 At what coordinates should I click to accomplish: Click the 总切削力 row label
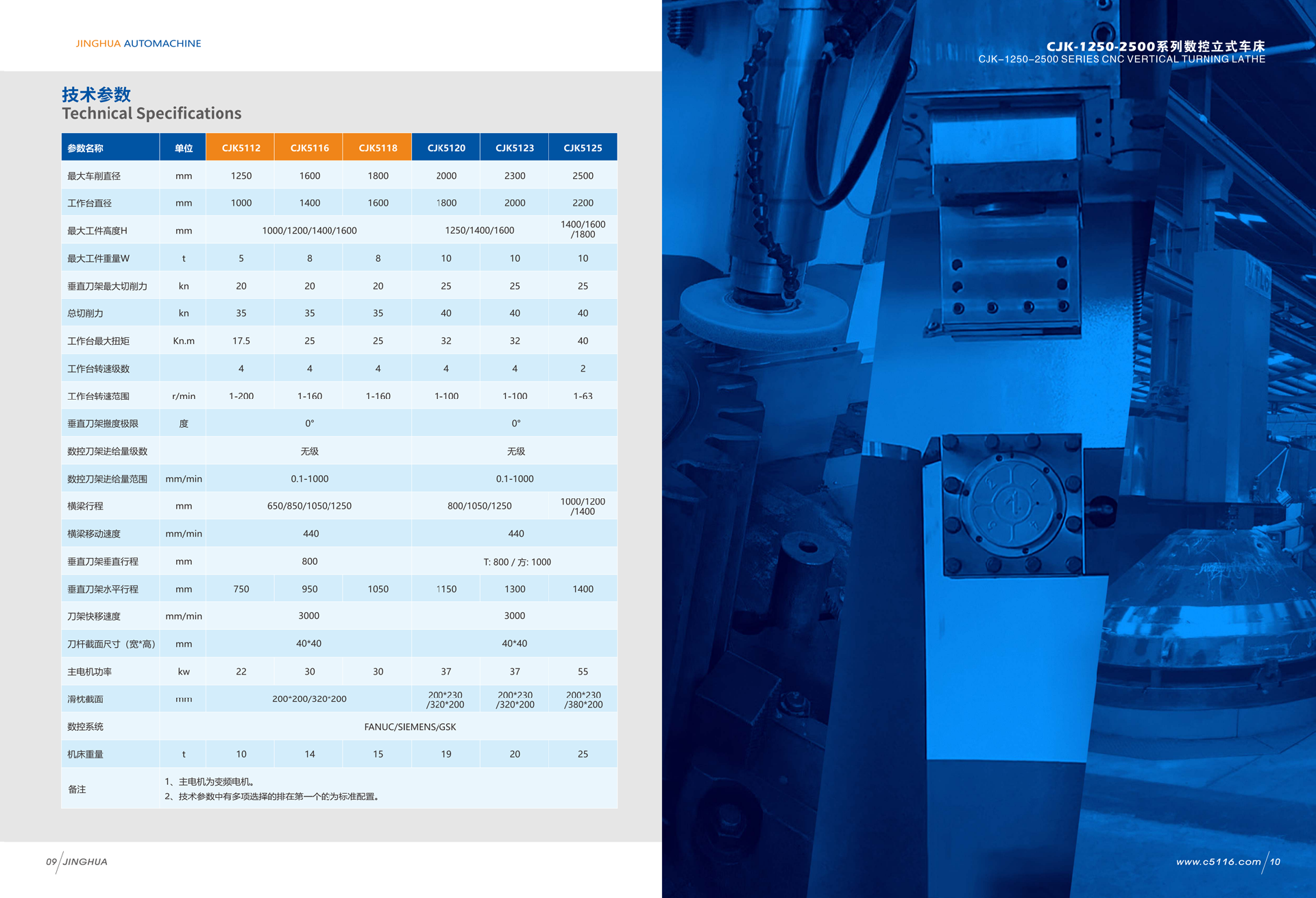point(85,313)
